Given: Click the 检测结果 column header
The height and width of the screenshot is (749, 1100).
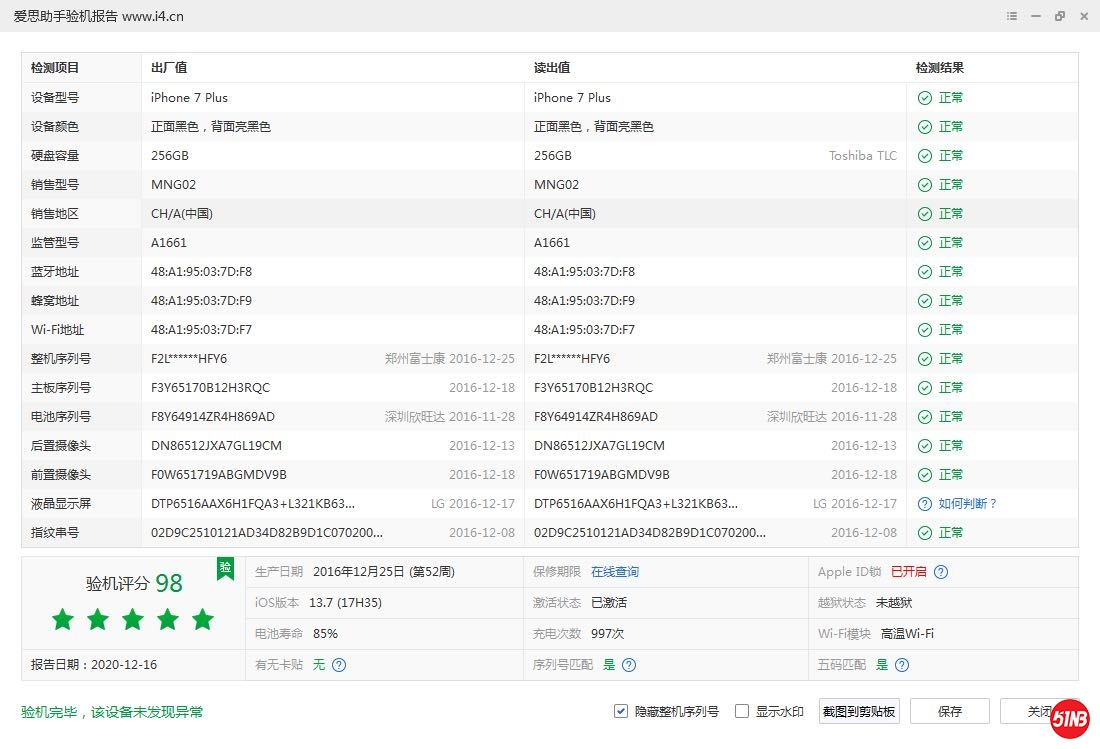Looking at the screenshot, I should [x=939, y=68].
